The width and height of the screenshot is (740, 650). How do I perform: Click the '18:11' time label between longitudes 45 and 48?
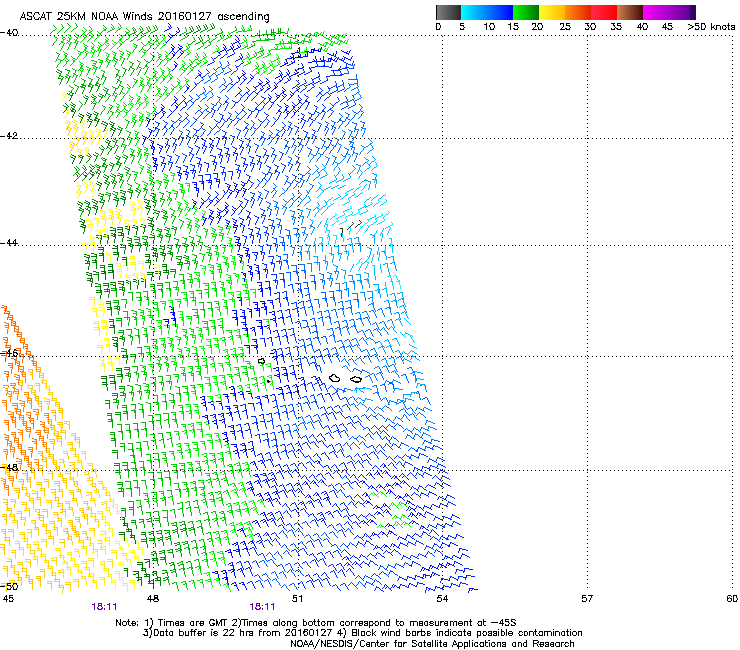(x=104, y=607)
